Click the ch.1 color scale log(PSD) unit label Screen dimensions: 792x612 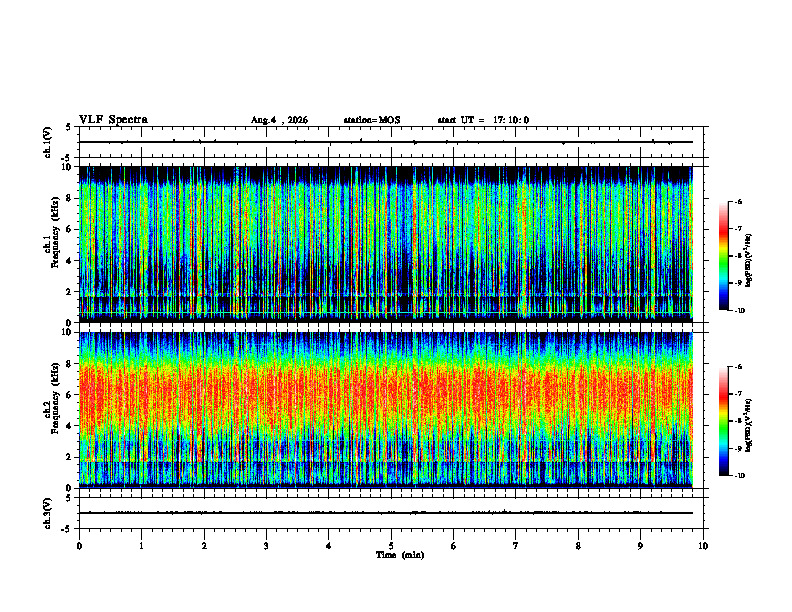[750, 261]
